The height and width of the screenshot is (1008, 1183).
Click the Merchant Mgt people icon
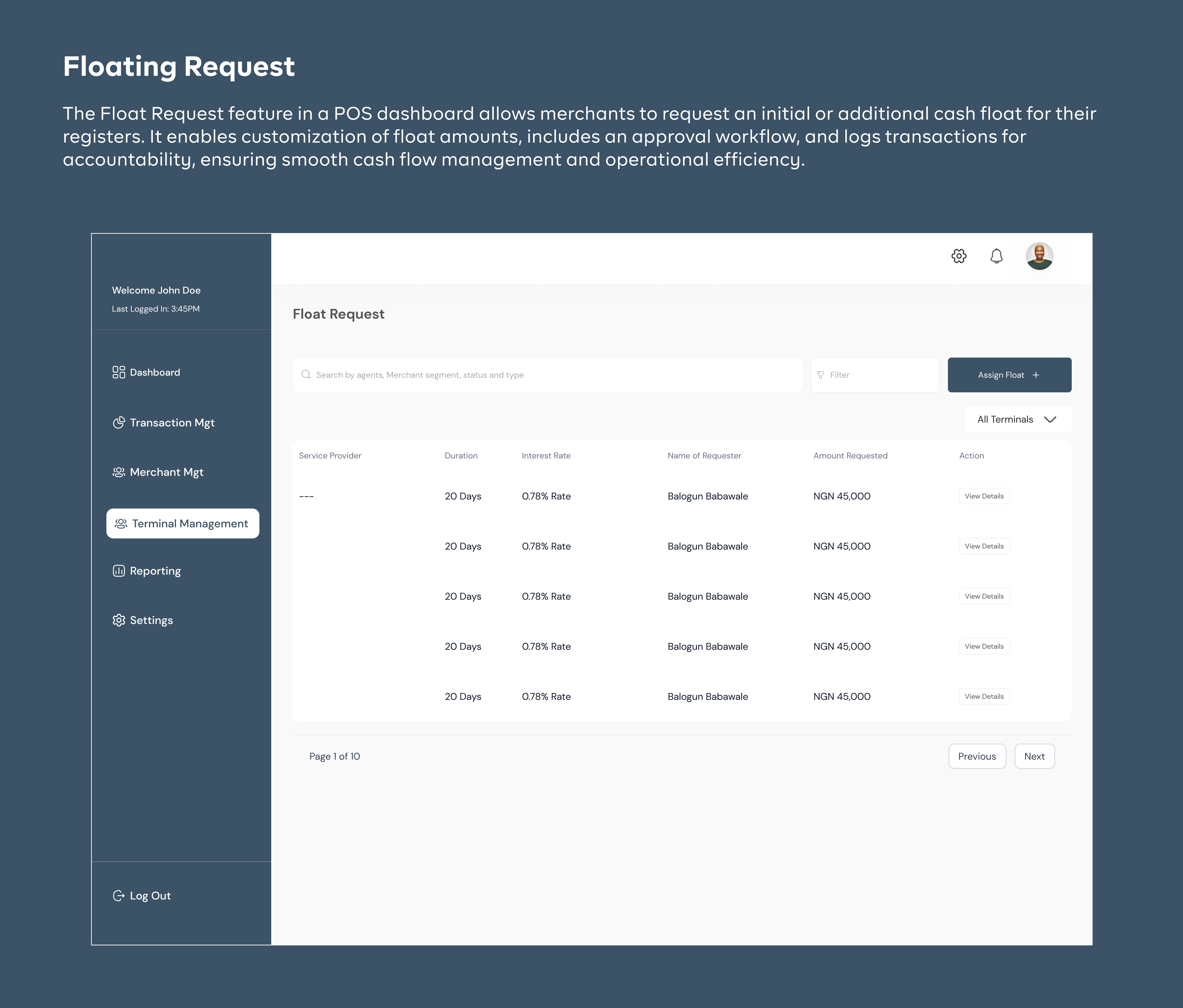(x=119, y=472)
